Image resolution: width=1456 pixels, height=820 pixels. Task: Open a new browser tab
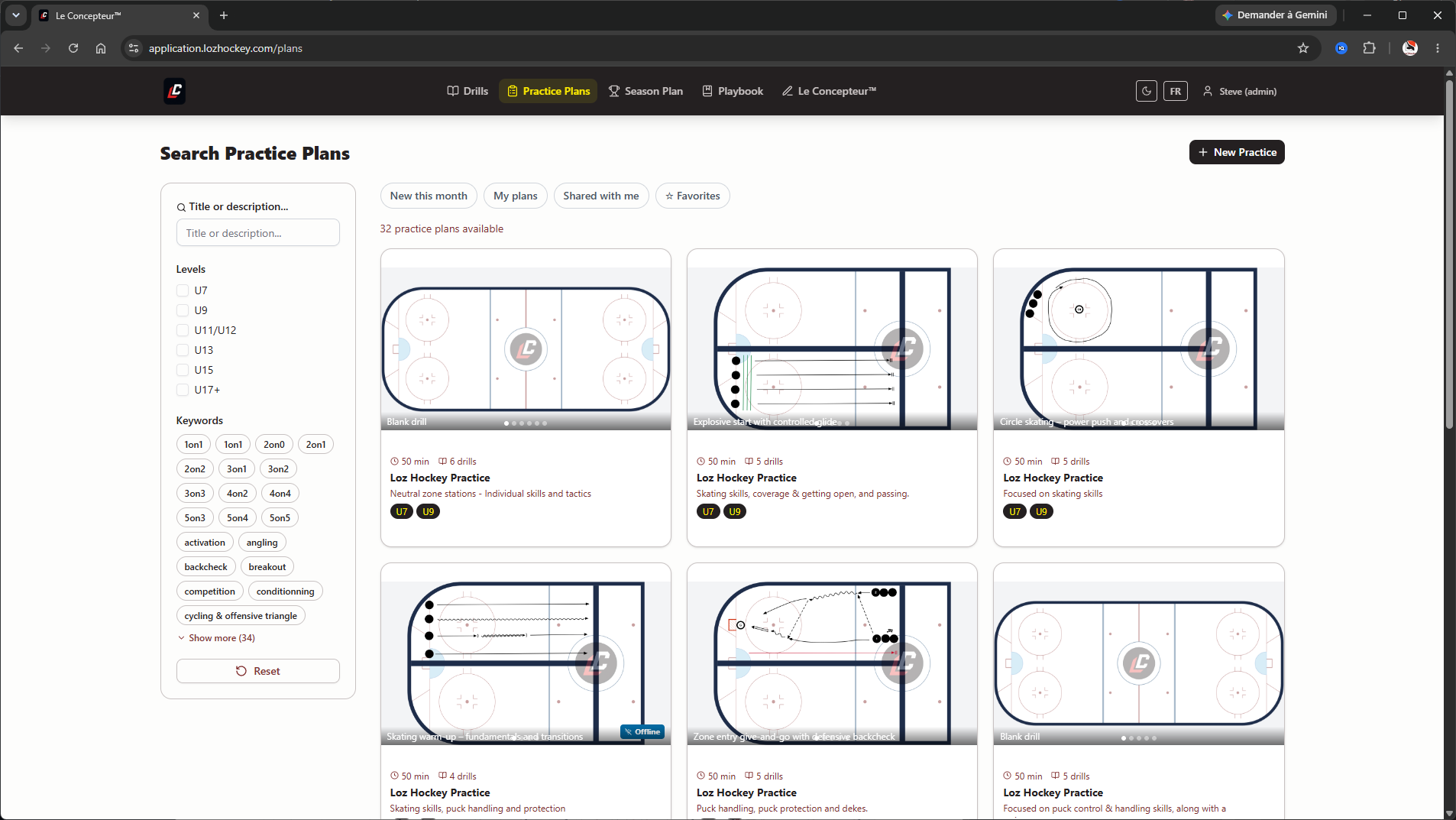point(224,15)
